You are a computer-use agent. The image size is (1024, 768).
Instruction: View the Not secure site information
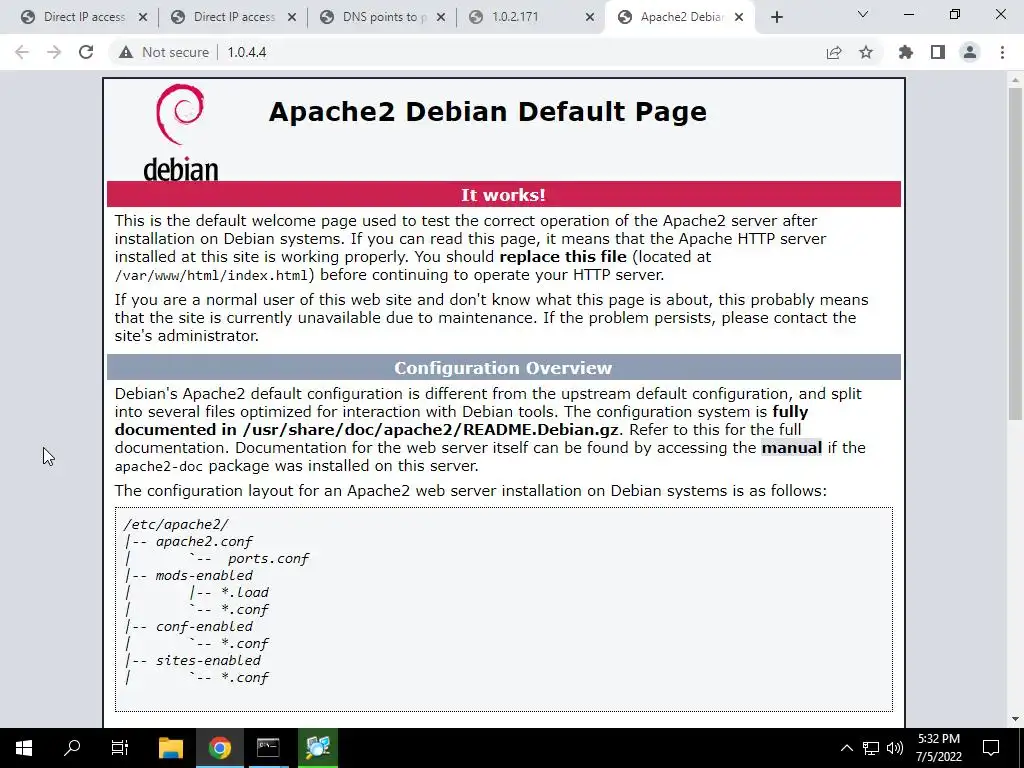(x=163, y=52)
